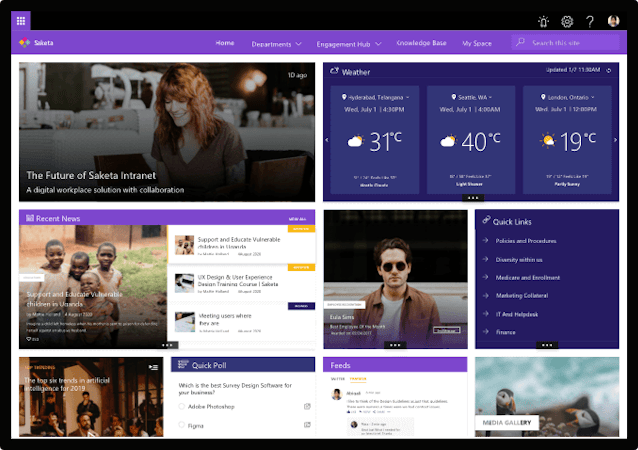Click the like icon on the feed post
Screen dimensions: 638x450
[348, 412]
